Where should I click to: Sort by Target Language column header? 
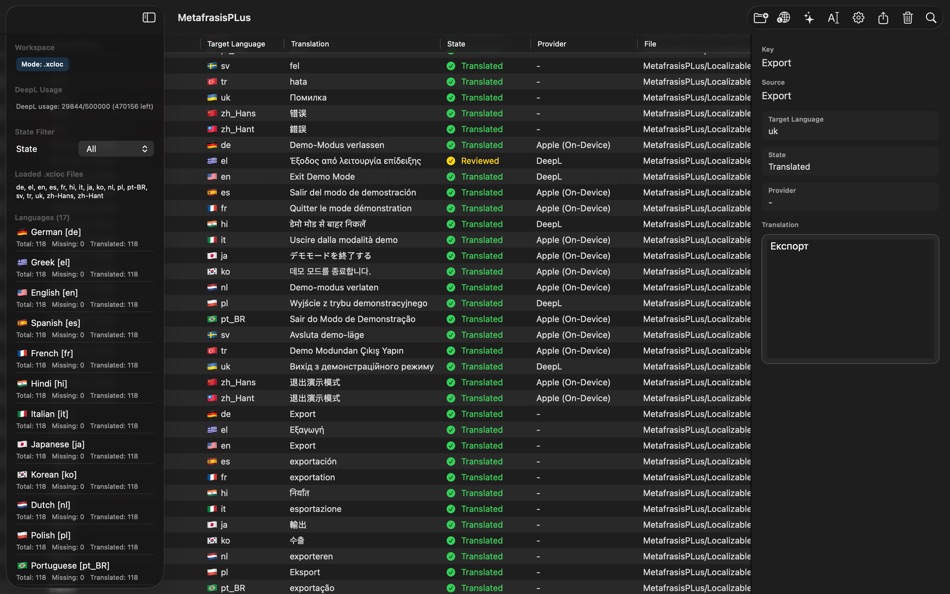pyautogui.click(x=236, y=44)
